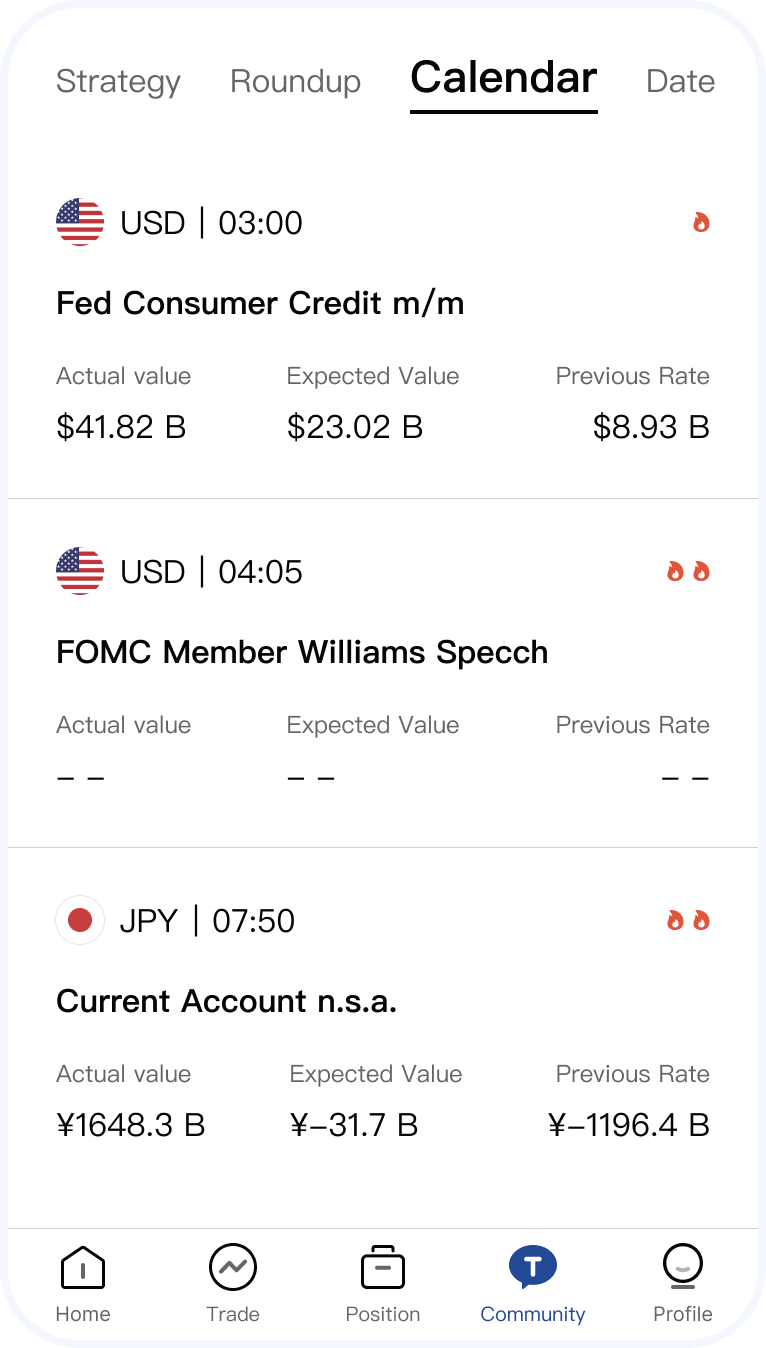Tap the Home icon in bottom bar

point(82,1268)
